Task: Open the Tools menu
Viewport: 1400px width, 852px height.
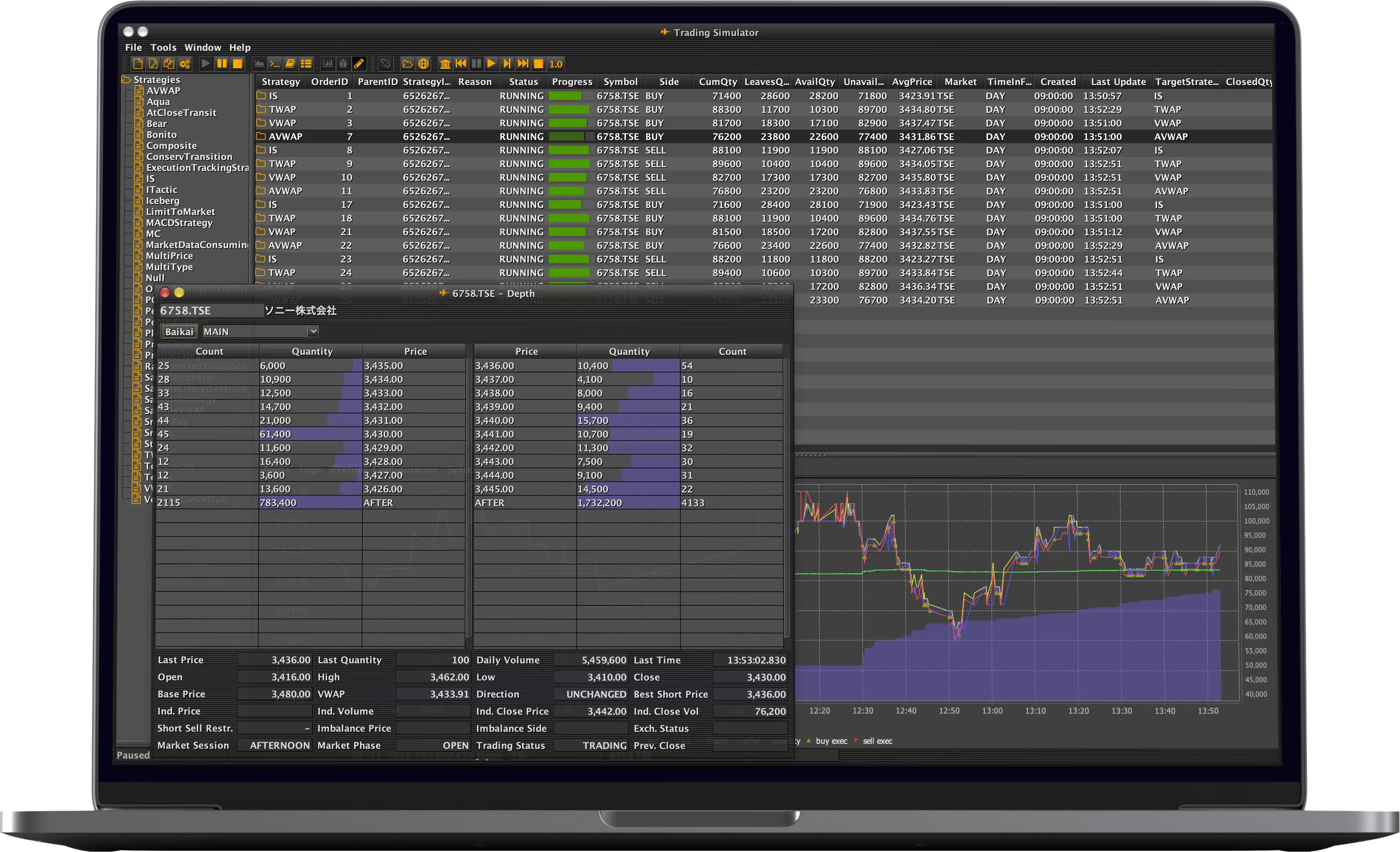Action: [163, 48]
